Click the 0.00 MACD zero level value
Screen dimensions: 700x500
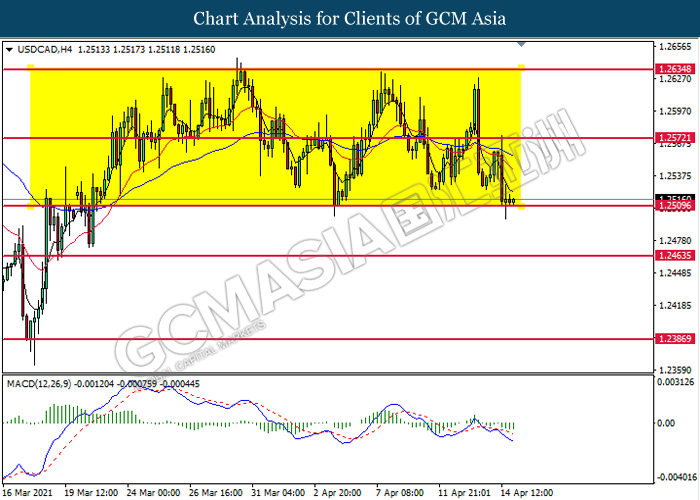click(667, 423)
